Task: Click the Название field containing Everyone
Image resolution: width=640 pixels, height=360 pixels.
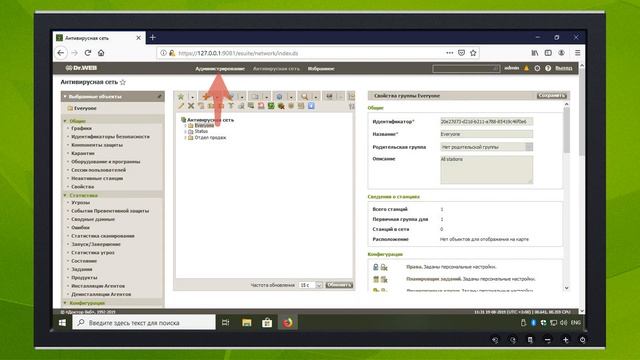Action: [487, 134]
